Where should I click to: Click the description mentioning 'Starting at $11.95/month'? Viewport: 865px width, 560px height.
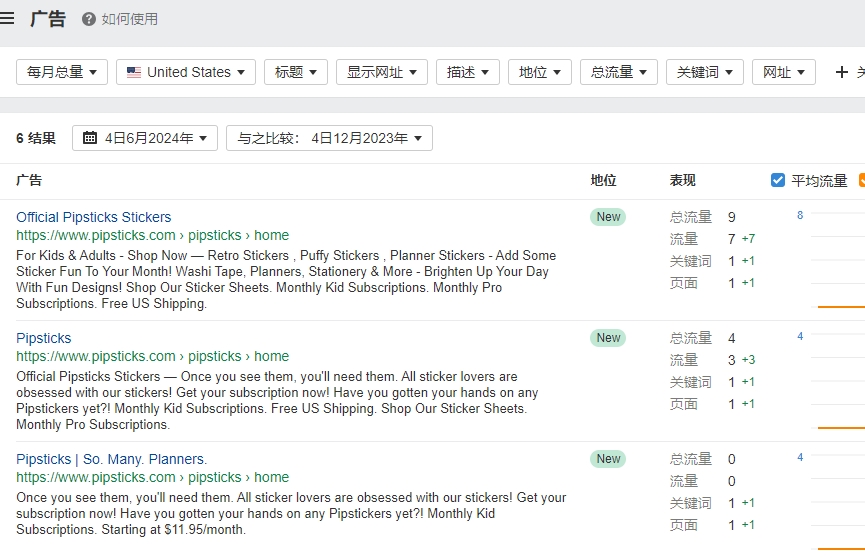click(x=291, y=513)
